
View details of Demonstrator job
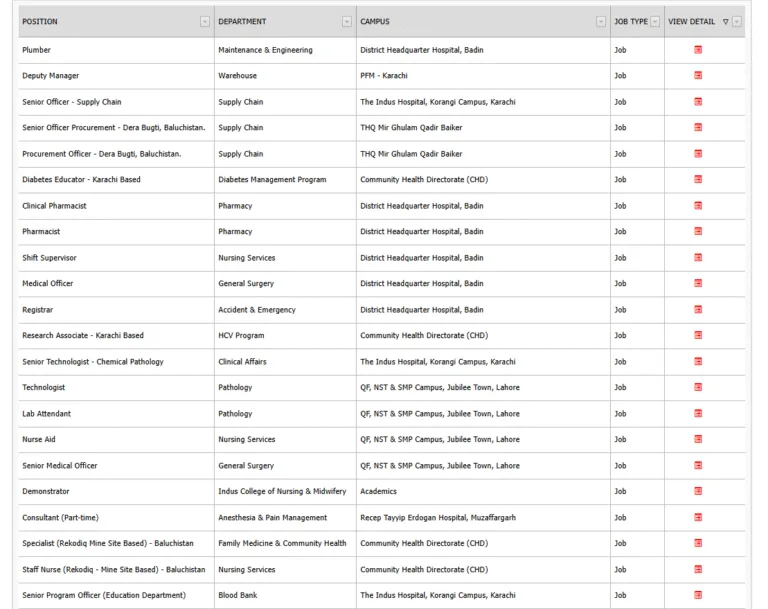click(698, 492)
